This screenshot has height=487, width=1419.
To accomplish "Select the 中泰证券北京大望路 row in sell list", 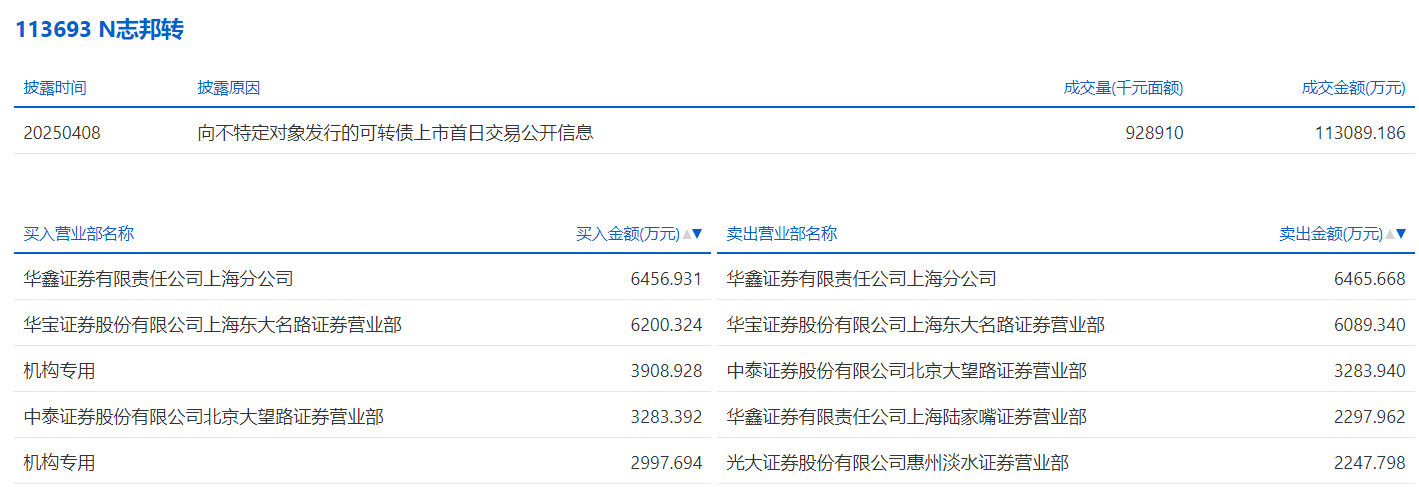I will (906, 371).
